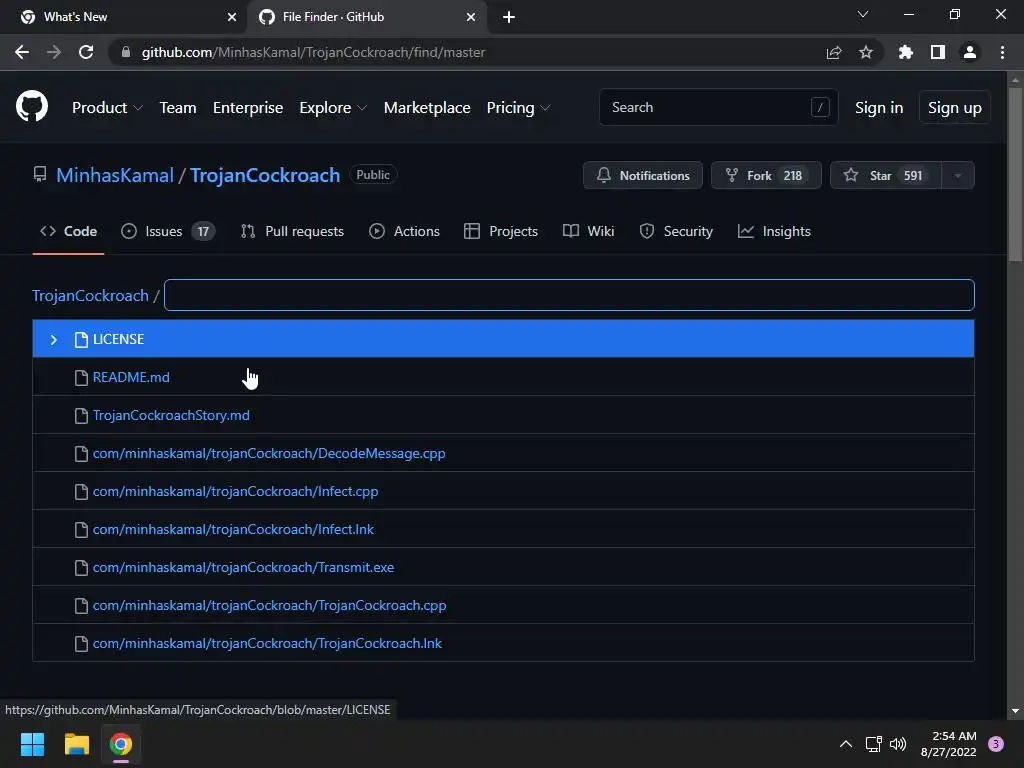Open the Chrome profile avatar icon
The width and height of the screenshot is (1024, 768).
click(970, 52)
